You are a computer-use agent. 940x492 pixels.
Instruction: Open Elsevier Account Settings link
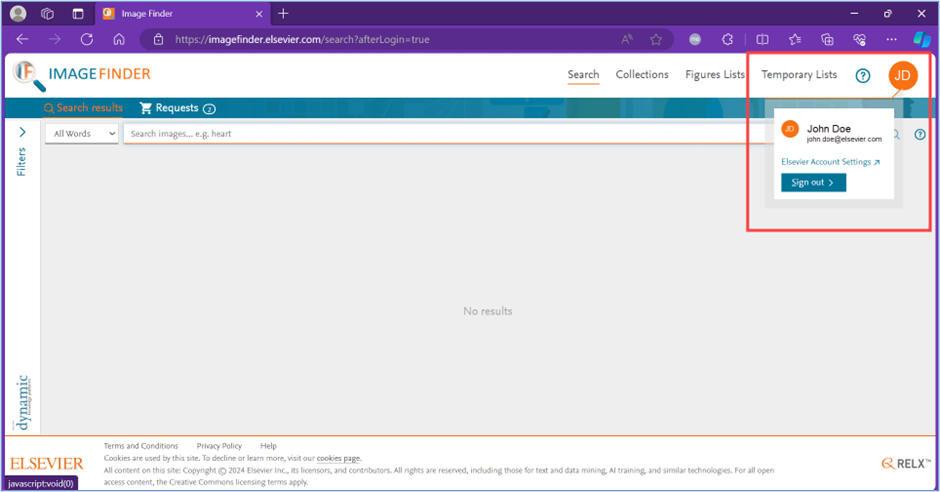830,162
